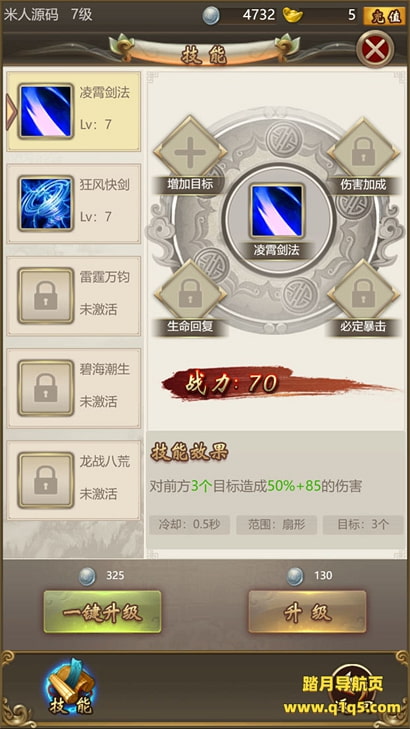
Task: Open the 增加目标 plus rune slot
Action: coord(190,152)
